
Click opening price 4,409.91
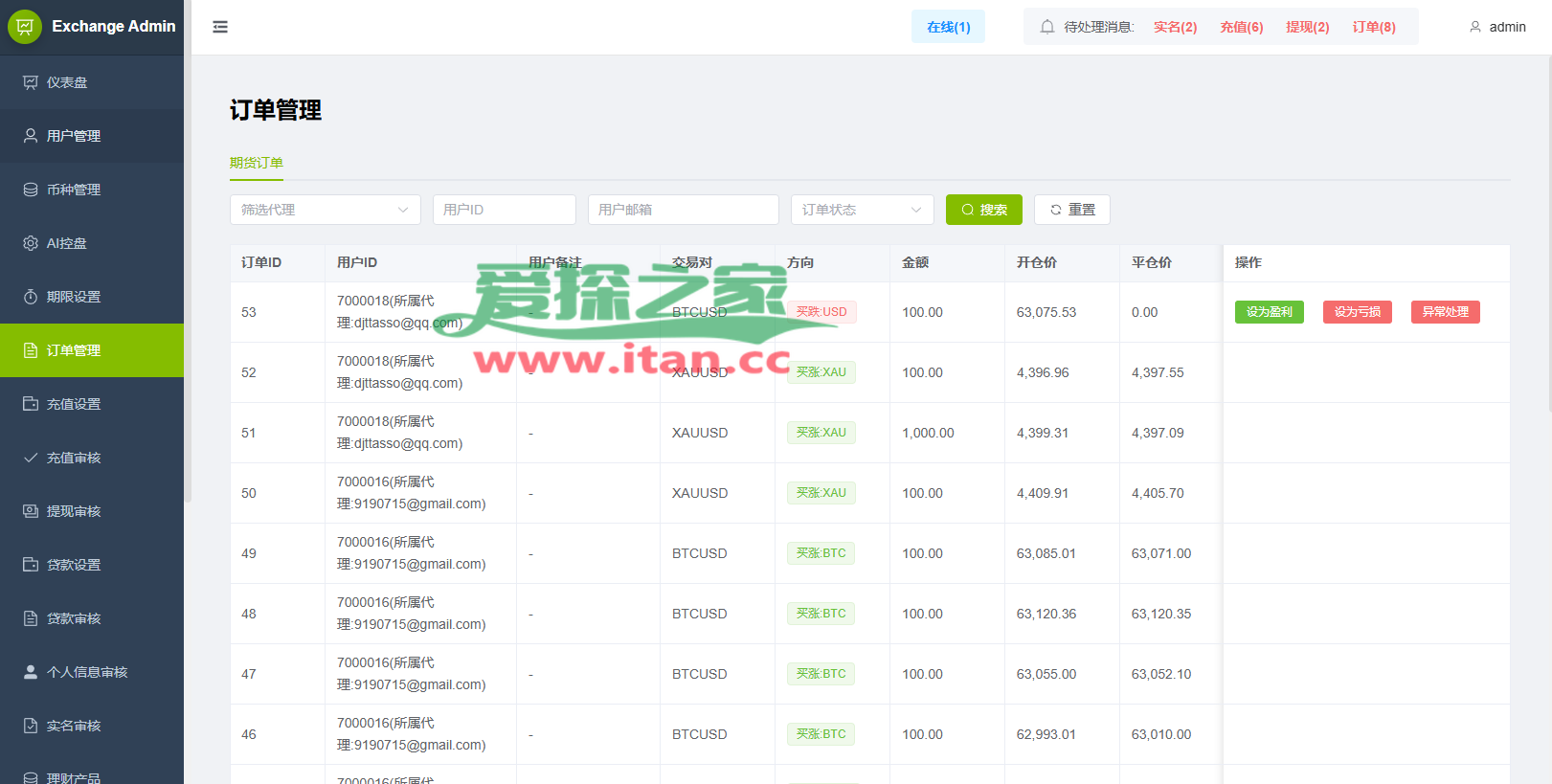pos(1043,493)
